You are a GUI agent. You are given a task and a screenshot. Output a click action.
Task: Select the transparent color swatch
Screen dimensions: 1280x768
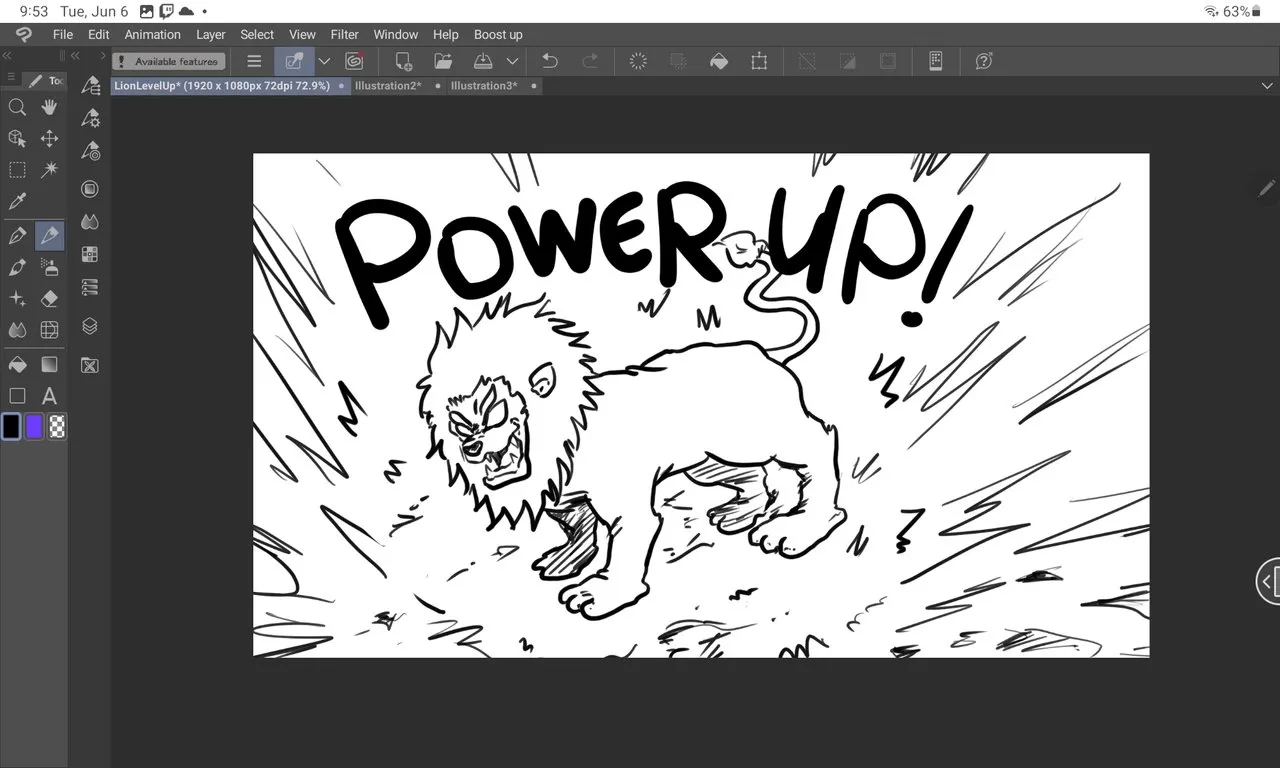click(58, 427)
